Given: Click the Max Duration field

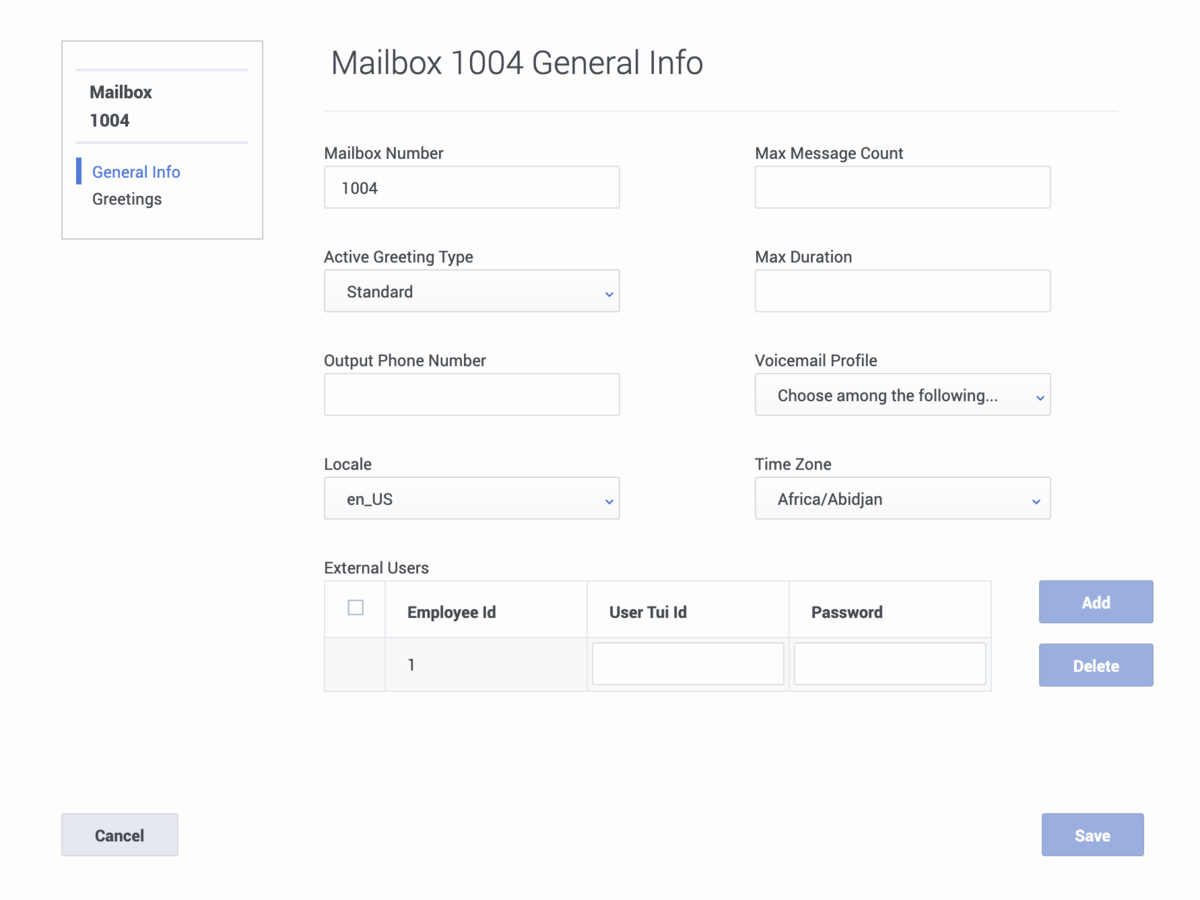Looking at the screenshot, I should (x=903, y=291).
